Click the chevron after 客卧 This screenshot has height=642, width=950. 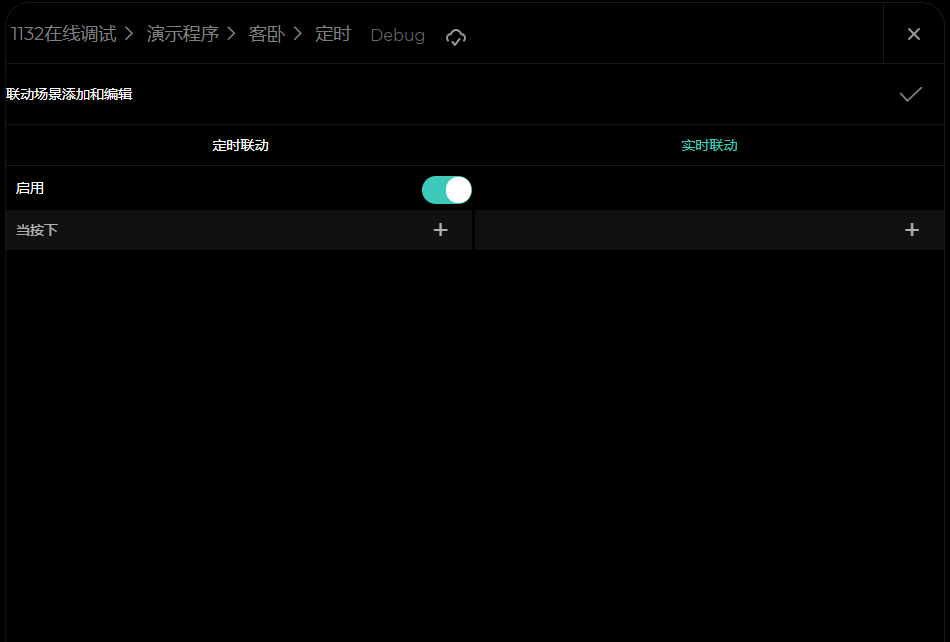pos(297,34)
